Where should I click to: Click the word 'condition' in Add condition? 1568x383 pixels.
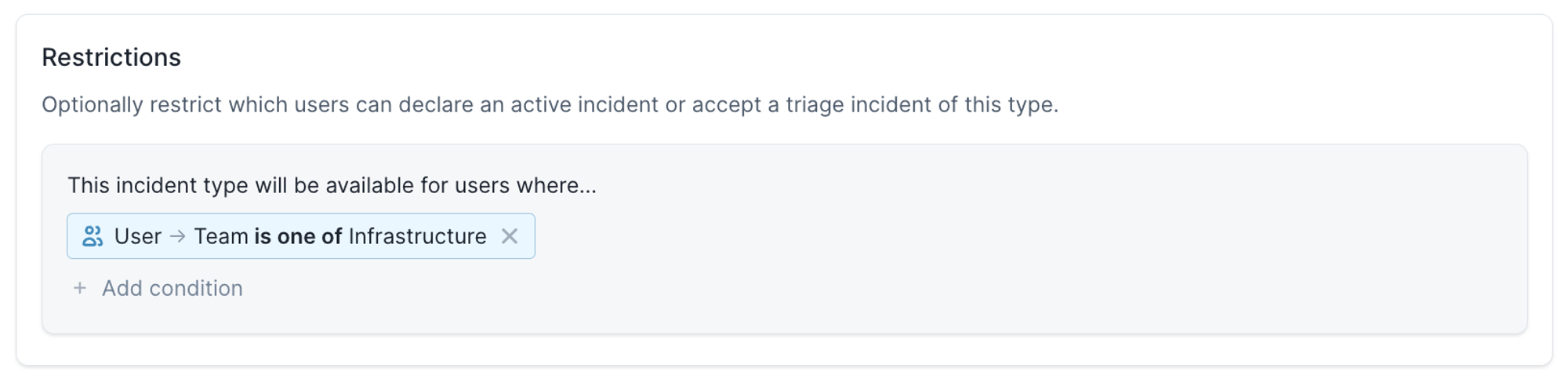(x=196, y=289)
